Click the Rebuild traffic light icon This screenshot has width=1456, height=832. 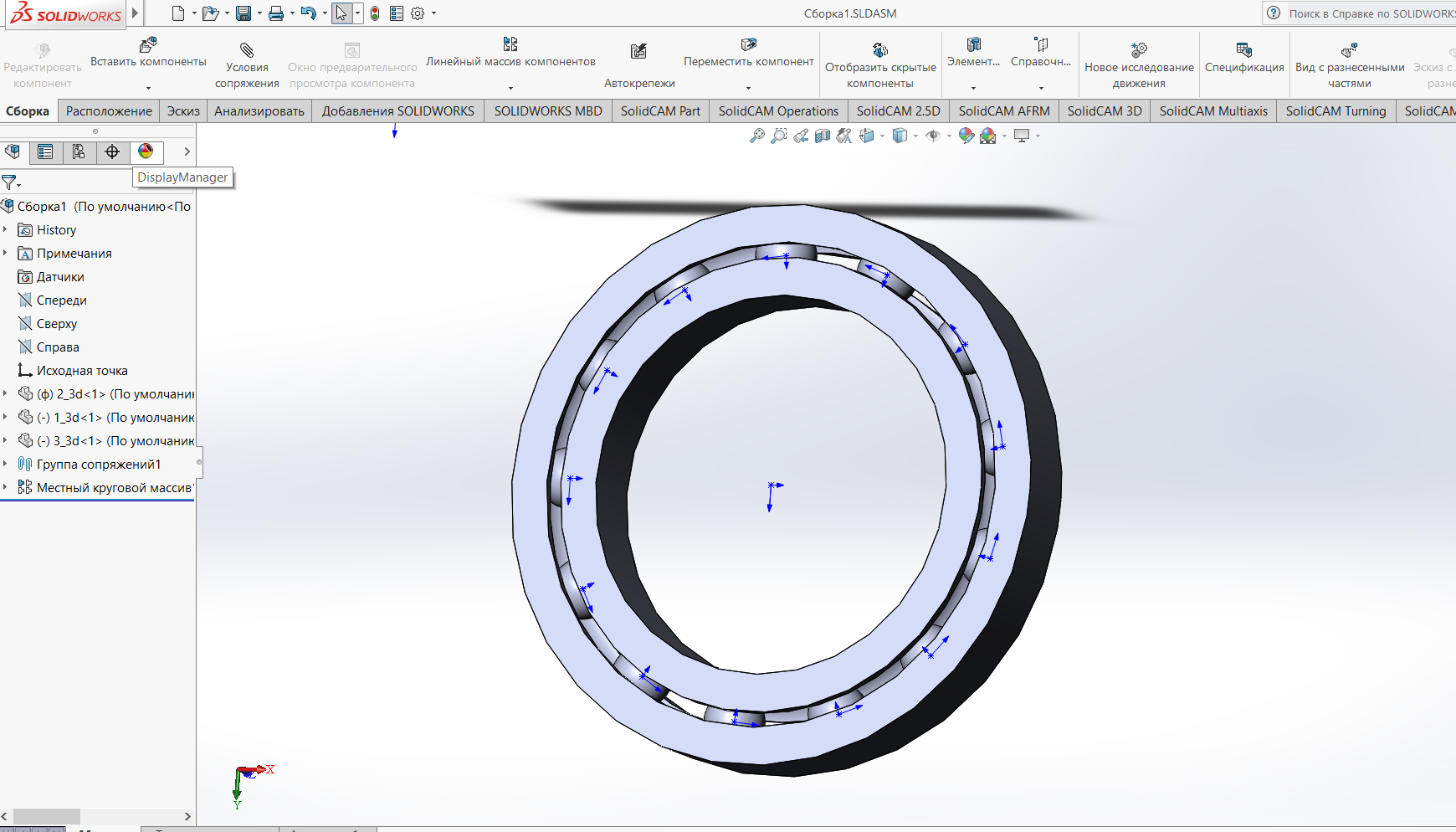point(375,13)
